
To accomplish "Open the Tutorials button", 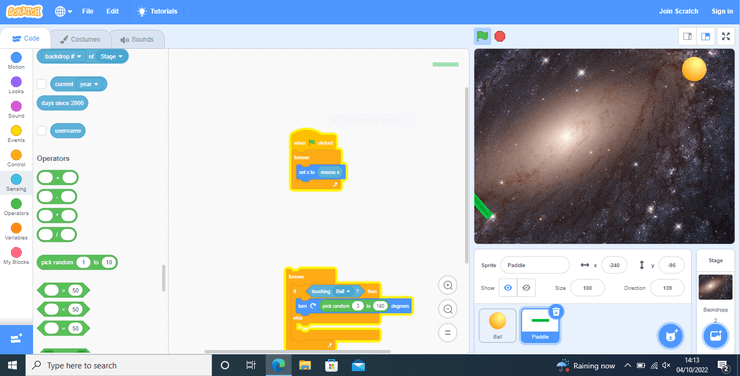I will pos(158,11).
